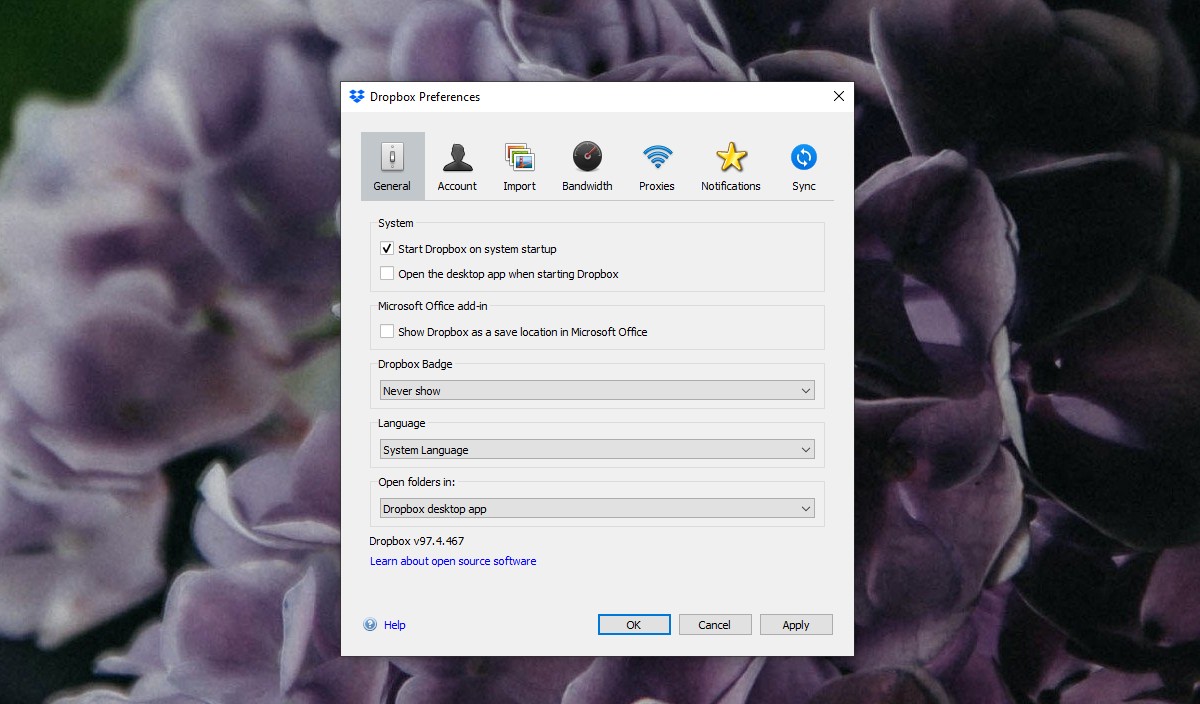
Task: Switch to the Sync tab
Action: 804,166
